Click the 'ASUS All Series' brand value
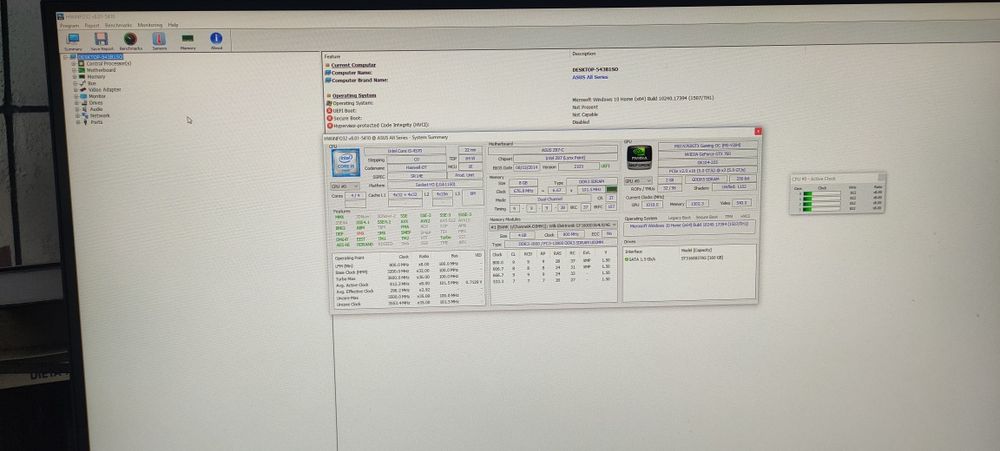Image resolution: width=1000 pixels, height=451 pixels. tap(590, 77)
